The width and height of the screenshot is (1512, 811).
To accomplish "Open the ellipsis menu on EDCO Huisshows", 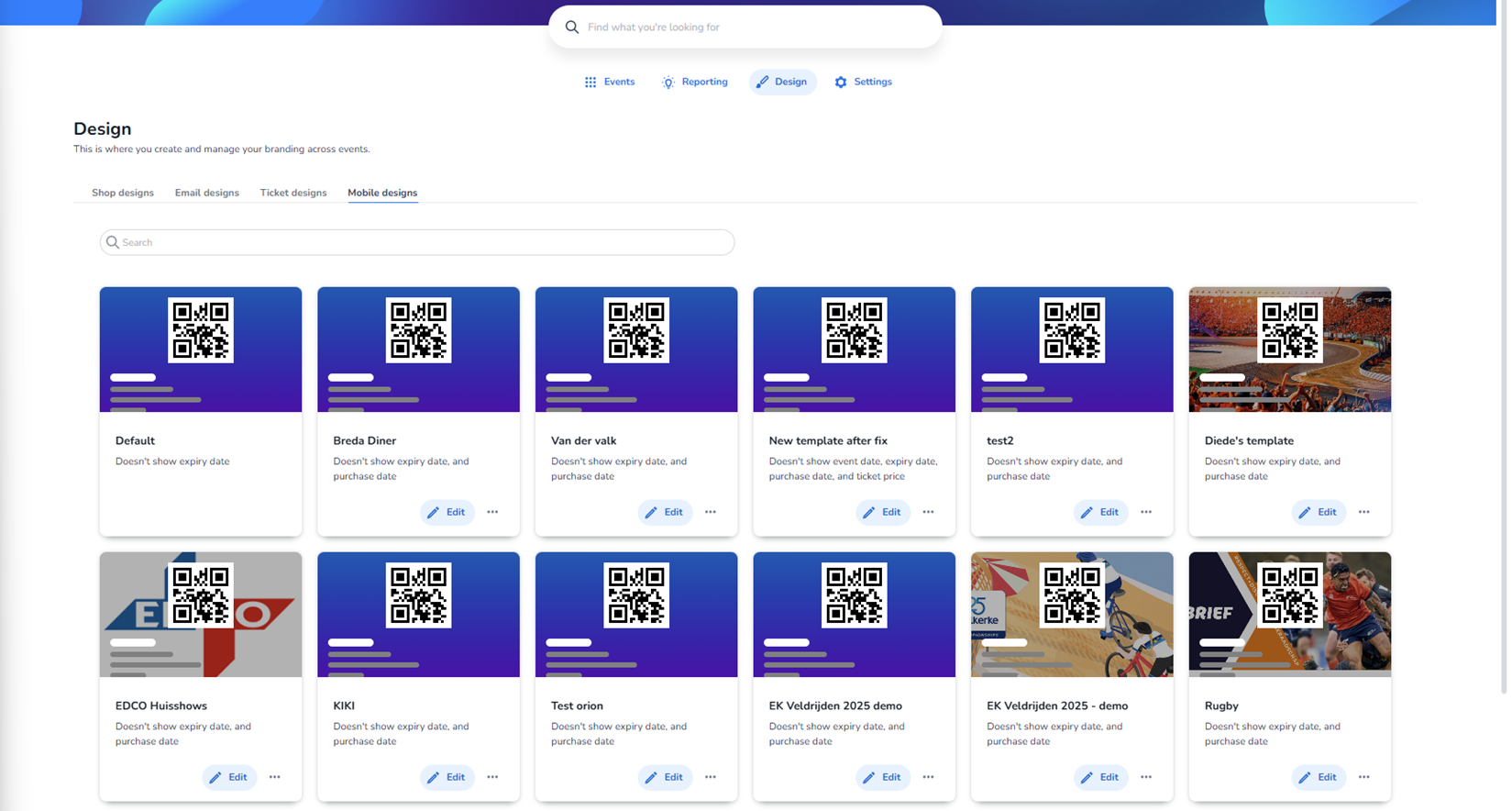I will (x=275, y=777).
